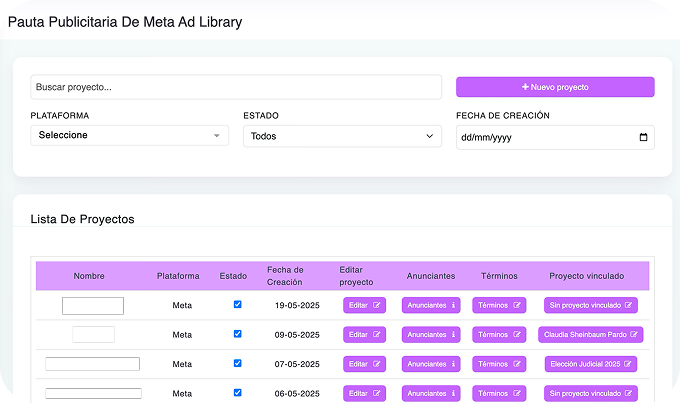Click Sin proyecto vinculado in 19-05-2025 row
Image resolution: width=680 pixels, height=404 pixels.
[591, 305]
